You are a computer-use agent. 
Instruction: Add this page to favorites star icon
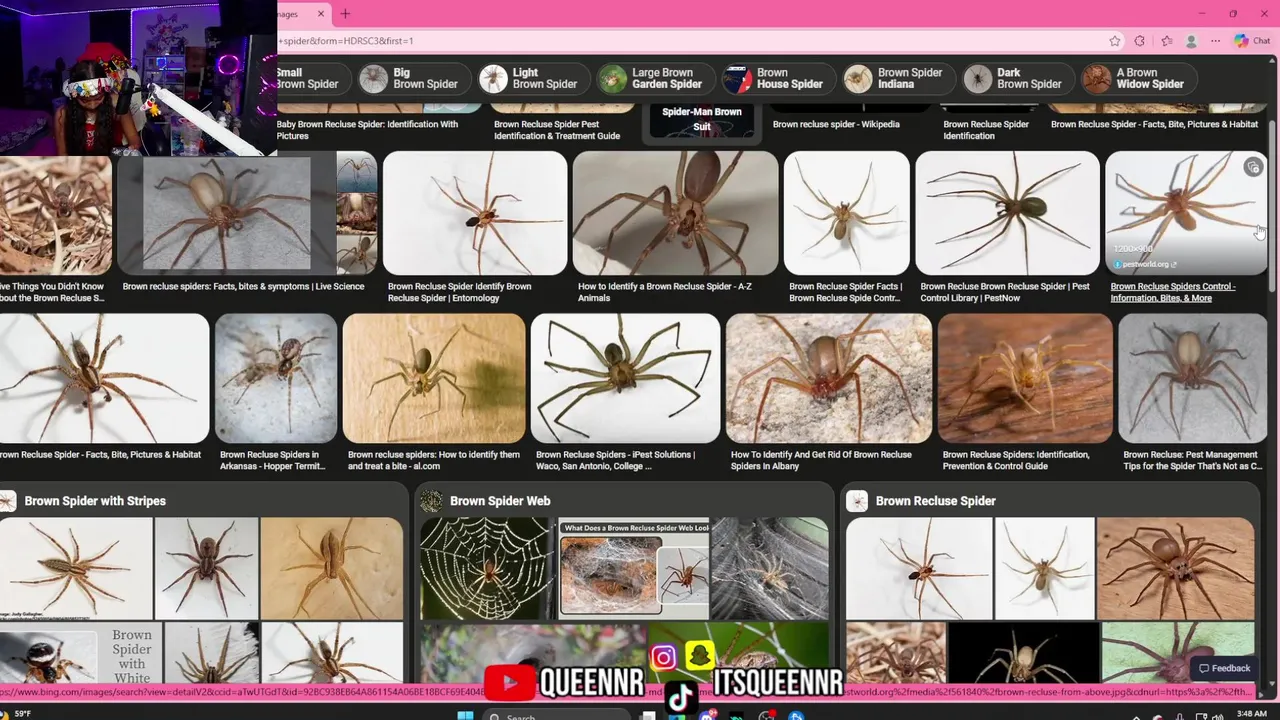coord(1115,41)
